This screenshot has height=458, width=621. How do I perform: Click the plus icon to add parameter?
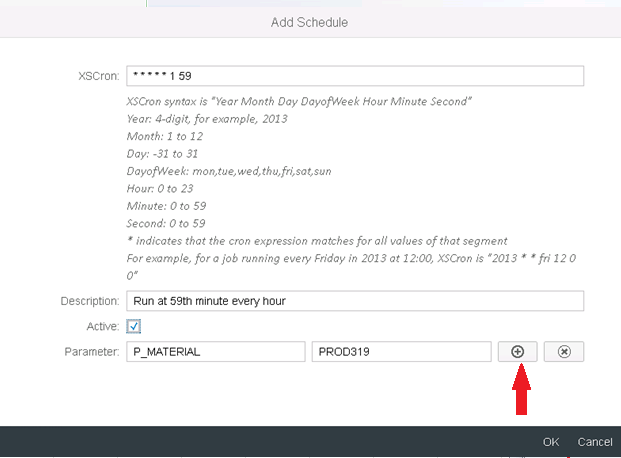click(x=518, y=351)
